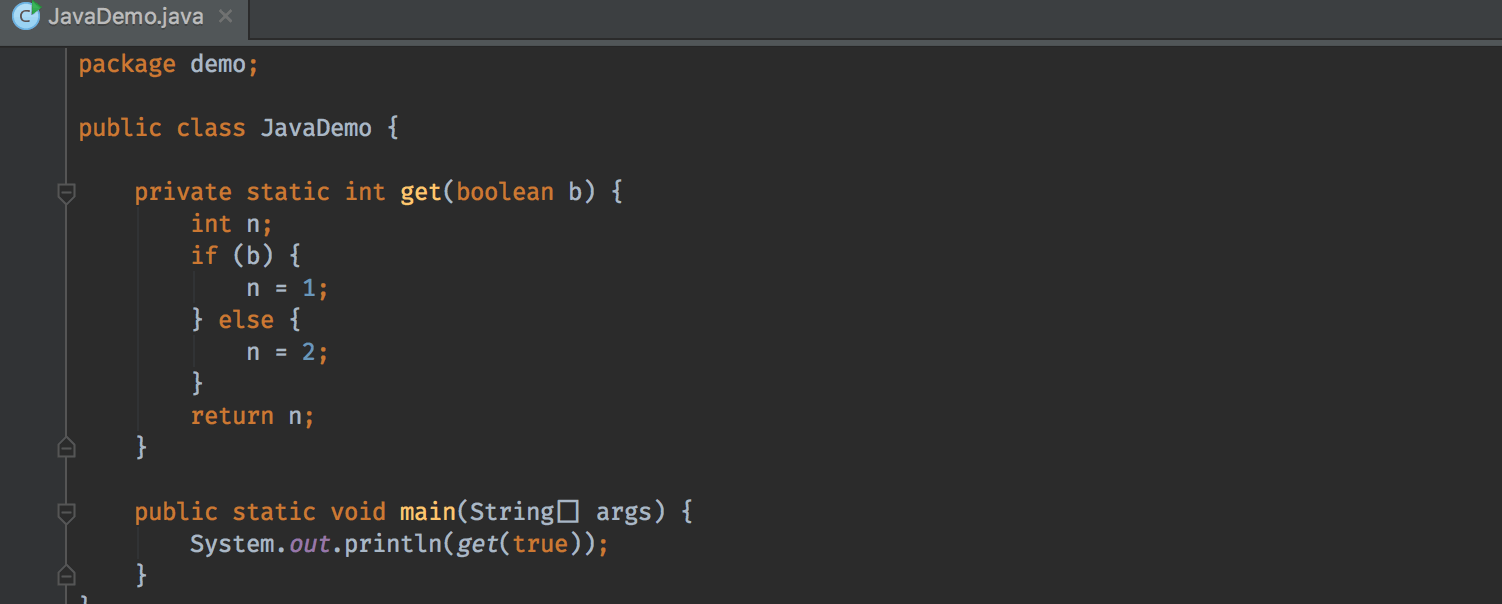Click the 'String' type in main's parameters
This screenshot has height=604, width=1502.
point(512,512)
